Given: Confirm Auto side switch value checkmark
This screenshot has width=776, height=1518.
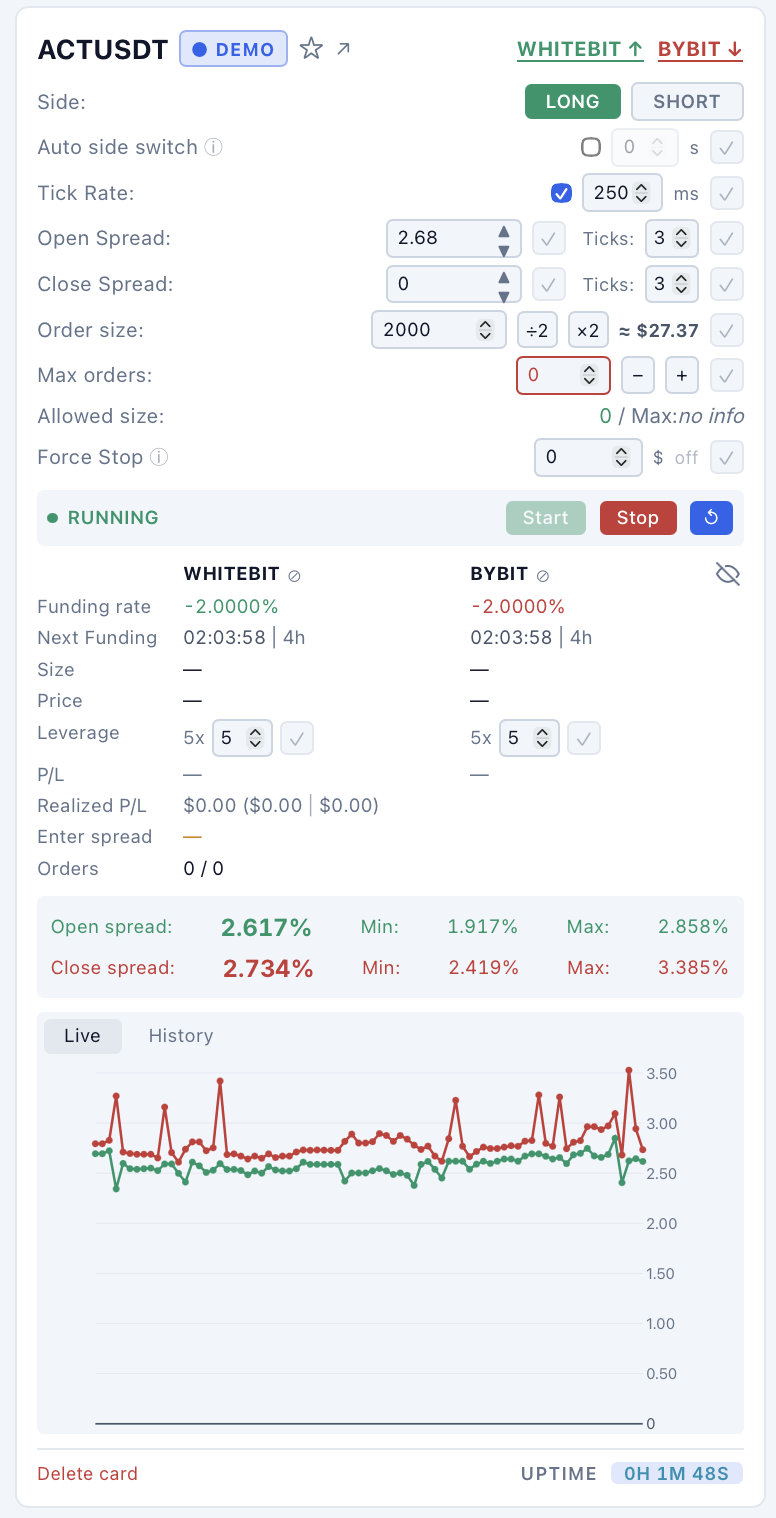Looking at the screenshot, I should coord(727,147).
